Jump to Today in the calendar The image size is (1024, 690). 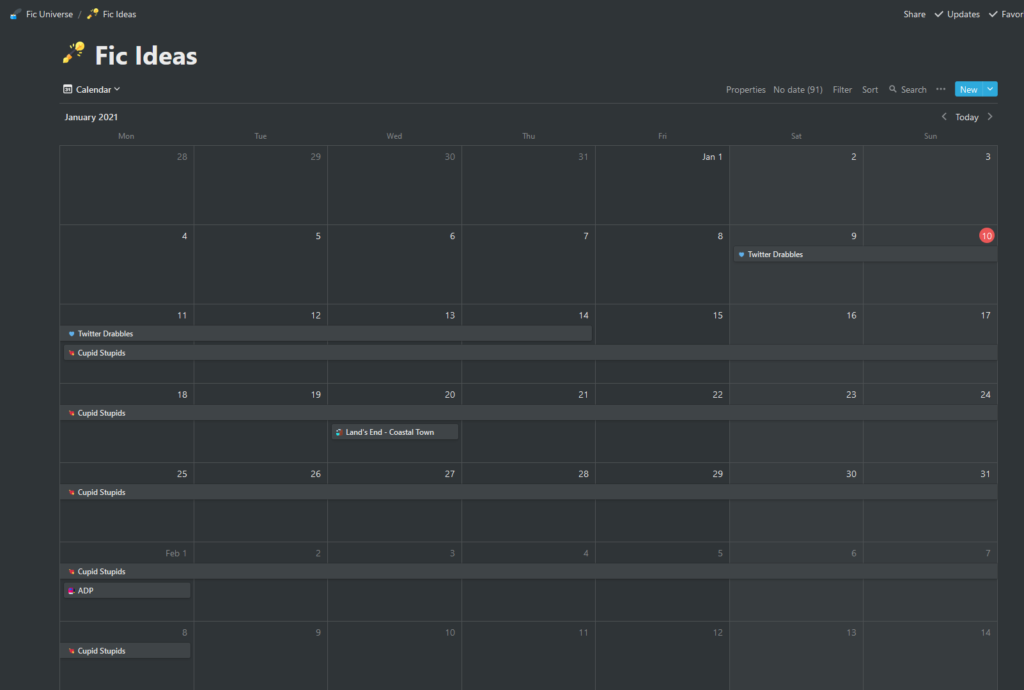click(967, 117)
